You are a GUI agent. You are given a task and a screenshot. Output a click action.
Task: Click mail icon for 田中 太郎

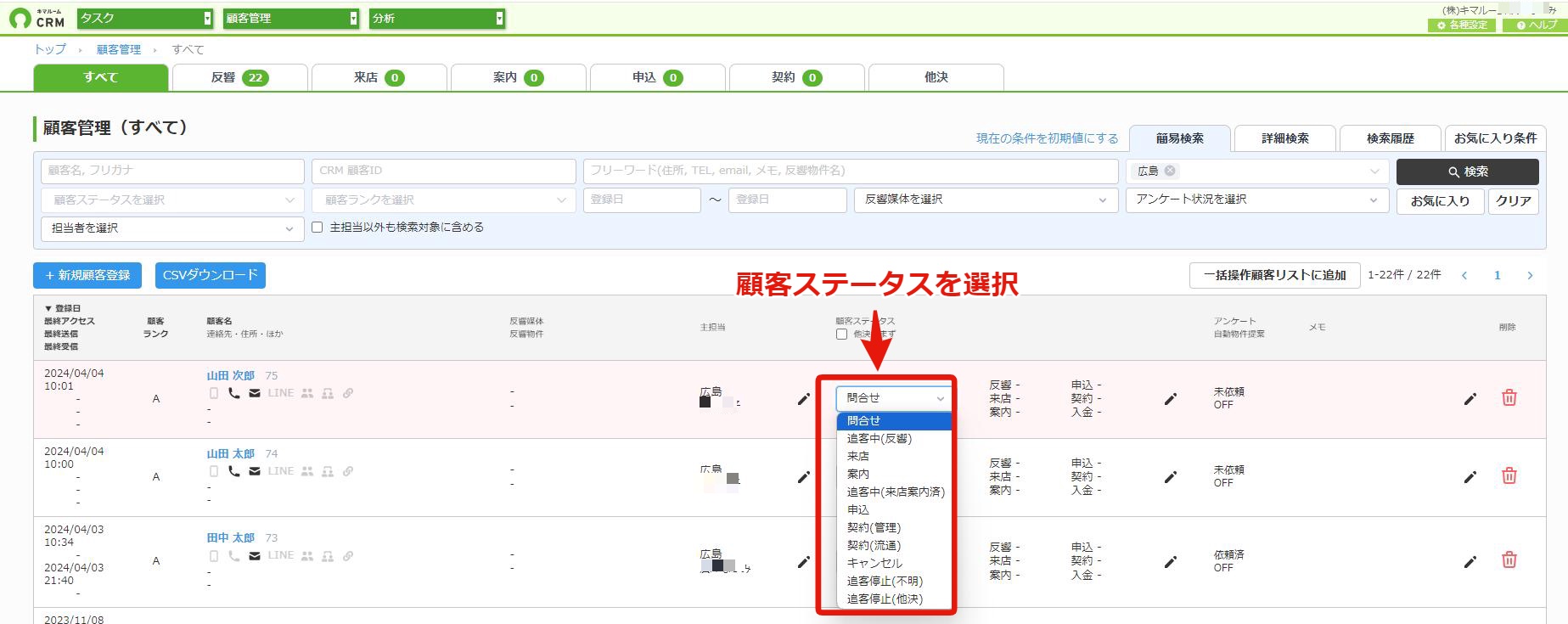pyautogui.click(x=255, y=556)
